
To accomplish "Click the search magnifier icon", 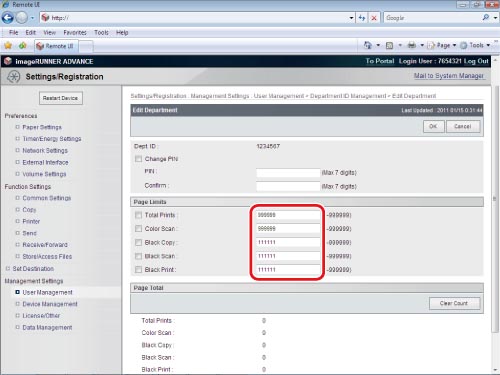I will pyautogui.click(x=486, y=17).
